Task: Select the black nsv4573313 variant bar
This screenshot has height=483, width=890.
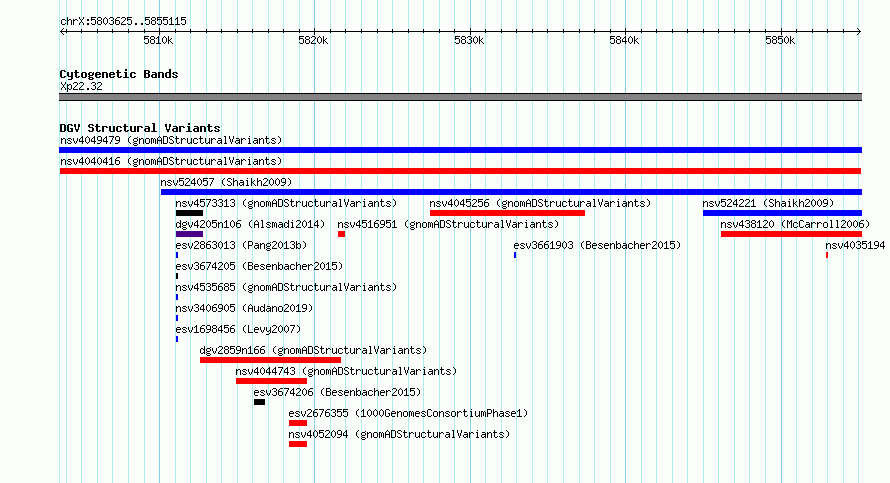Action: [189, 213]
